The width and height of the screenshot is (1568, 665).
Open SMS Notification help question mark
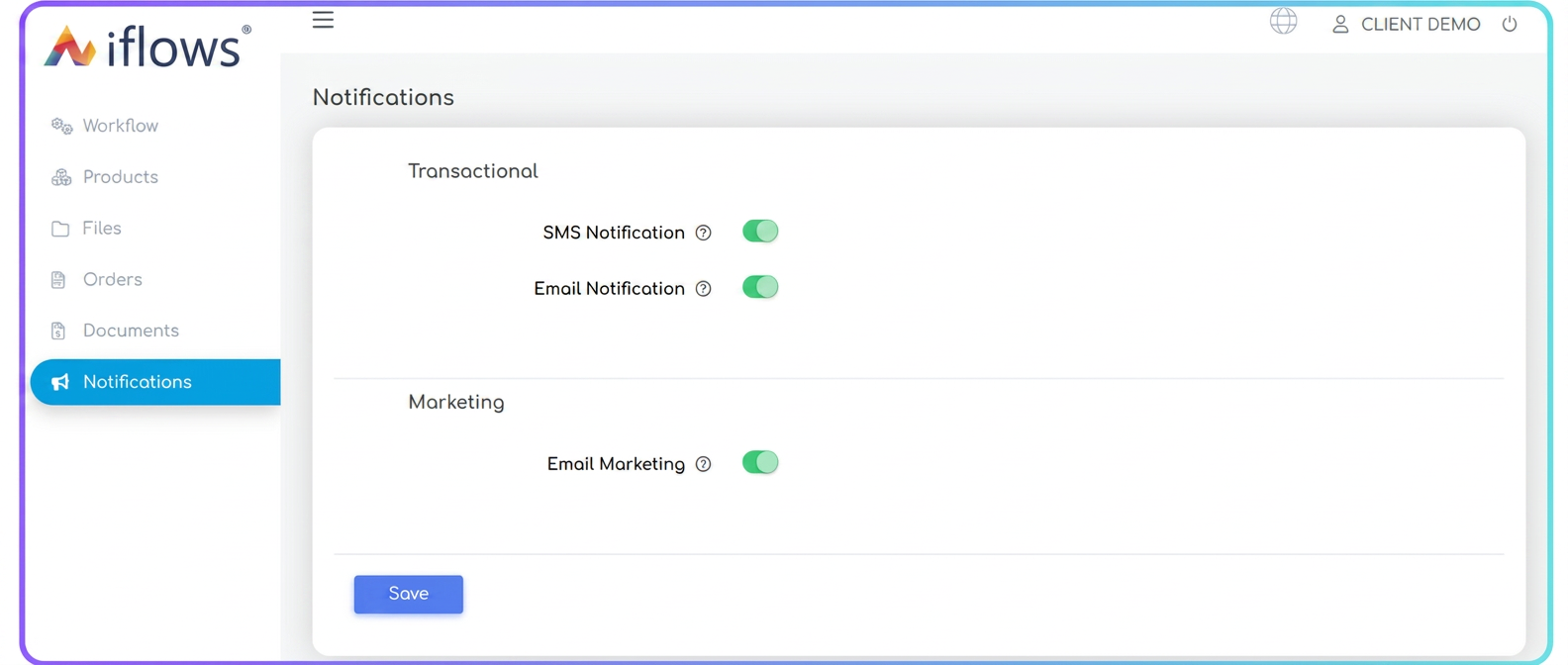(703, 233)
